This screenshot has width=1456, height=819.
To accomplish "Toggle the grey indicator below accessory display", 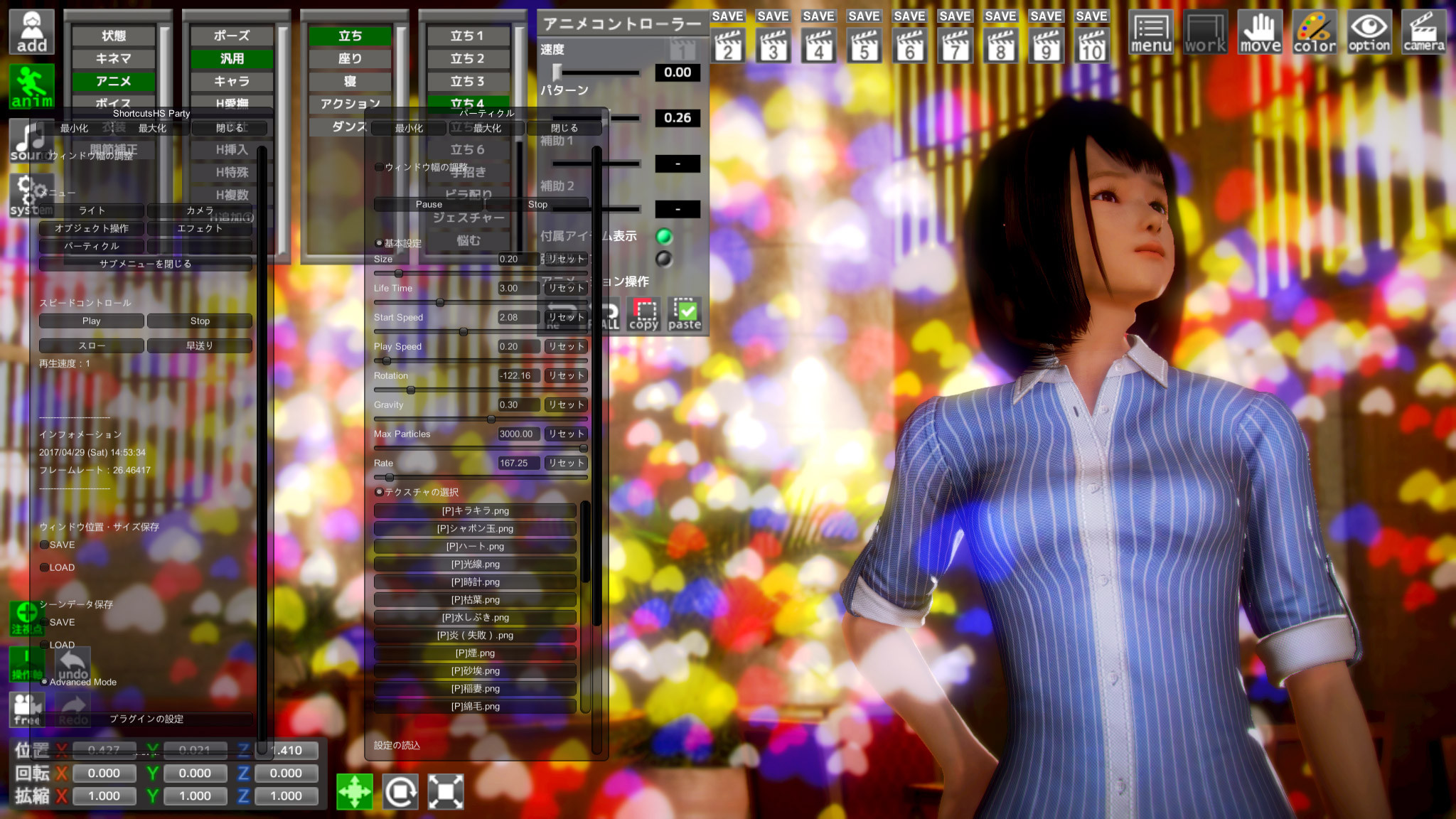I will coord(664,259).
